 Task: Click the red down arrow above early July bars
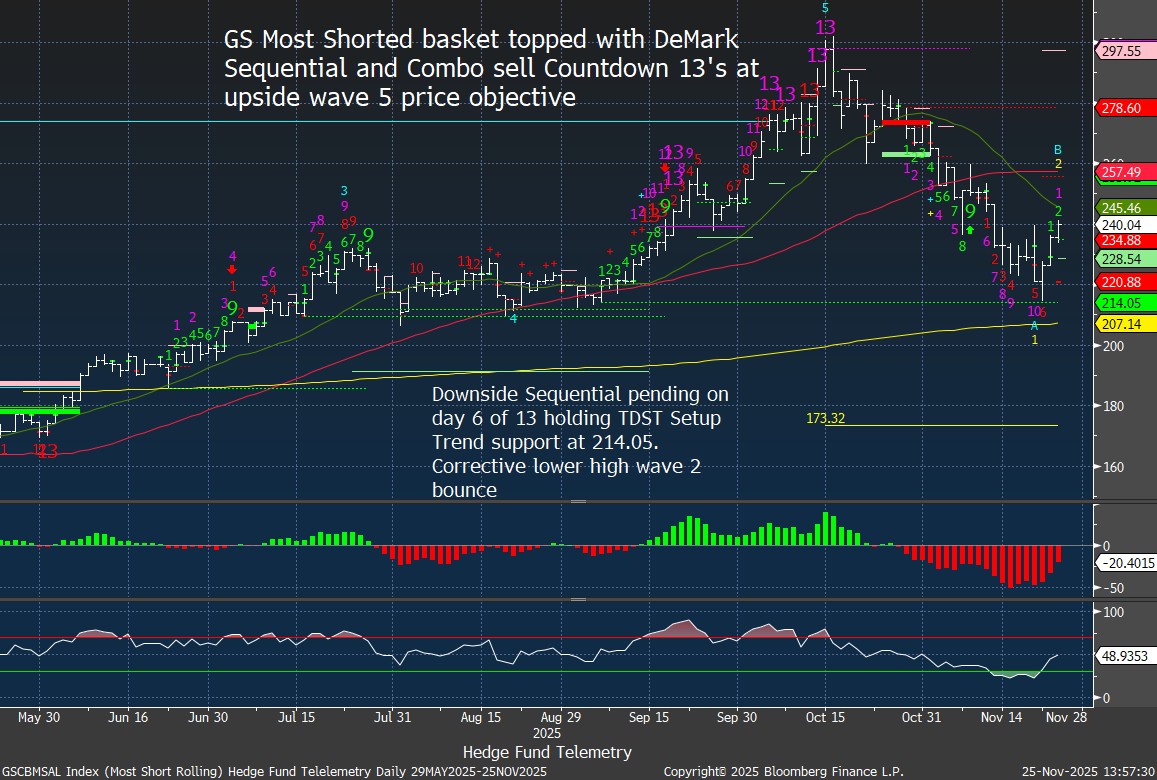point(232,269)
